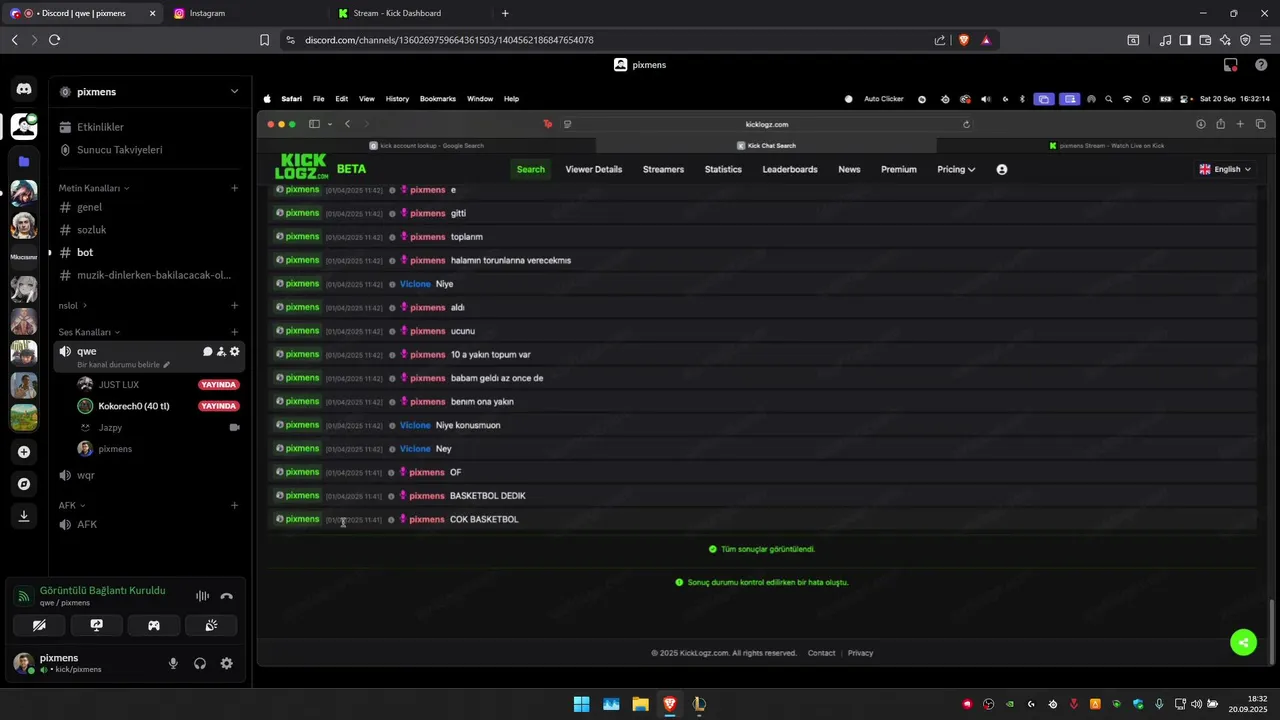Collapse the Metin Kanalları category
The width and height of the screenshot is (1280, 720).
click(x=94, y=188)
